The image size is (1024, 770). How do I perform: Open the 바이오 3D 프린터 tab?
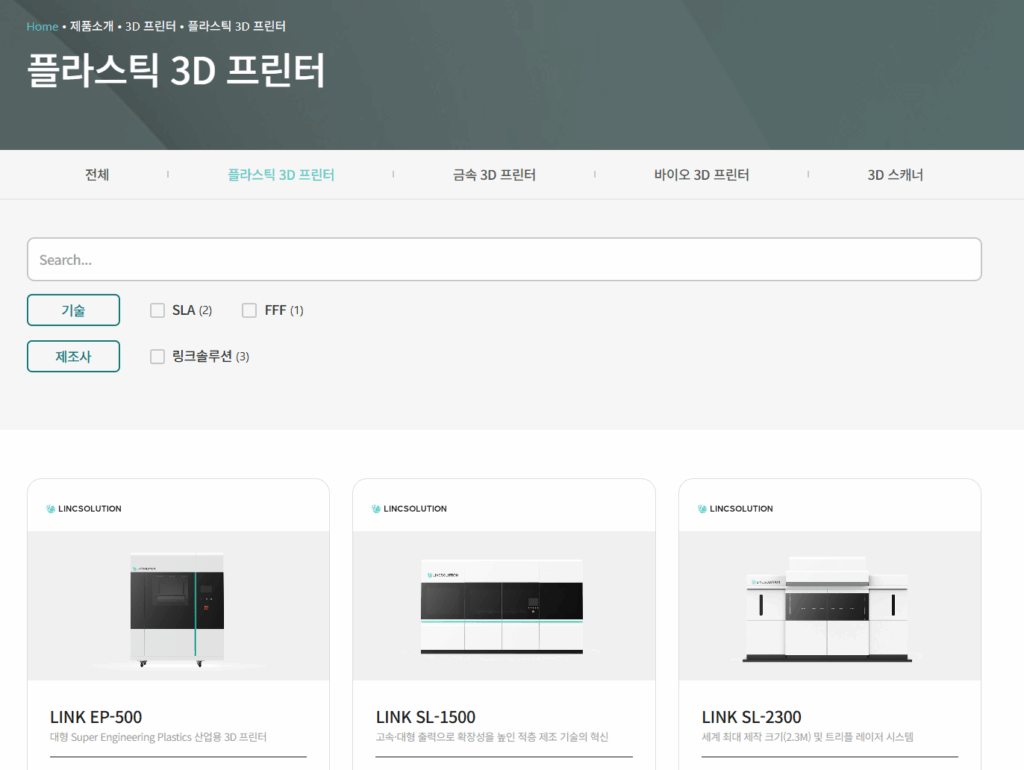pos(701,175)
